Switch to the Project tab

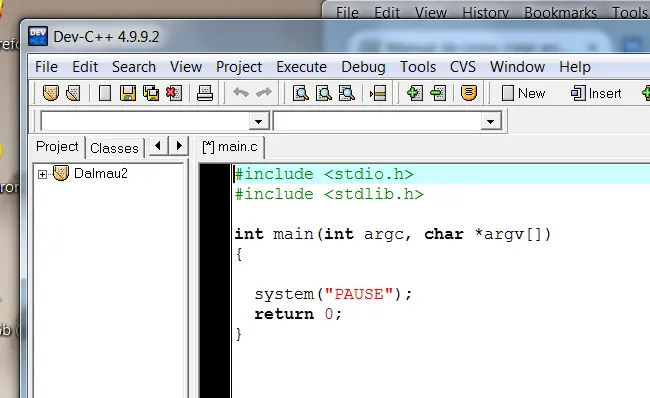(57, 147)
